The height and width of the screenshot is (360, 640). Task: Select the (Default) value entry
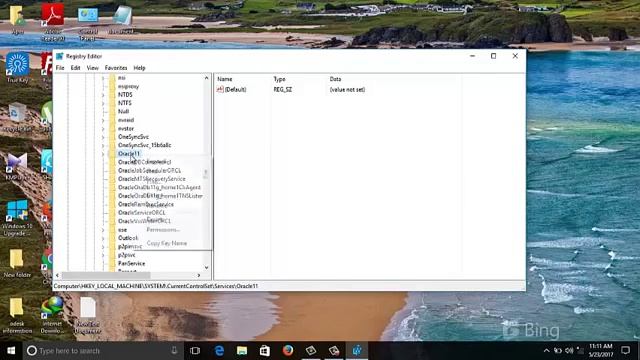(235, 89)
